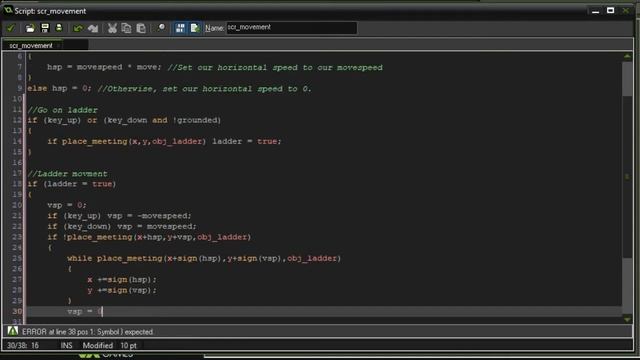Click the scrollbar up arrow

click(627, 56)
